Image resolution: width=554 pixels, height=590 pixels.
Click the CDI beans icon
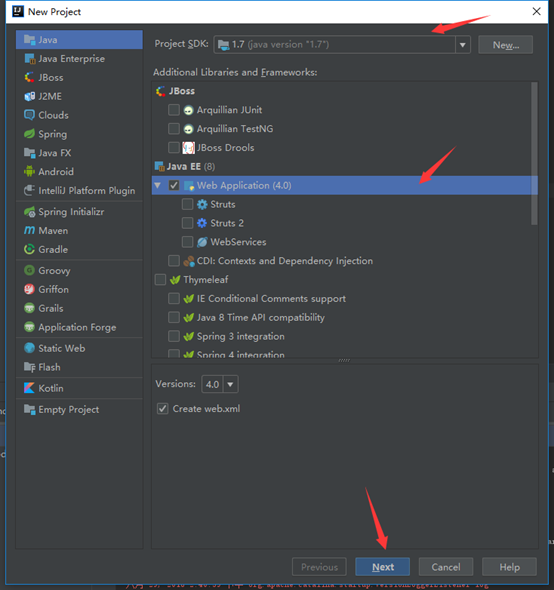point(189,261)
